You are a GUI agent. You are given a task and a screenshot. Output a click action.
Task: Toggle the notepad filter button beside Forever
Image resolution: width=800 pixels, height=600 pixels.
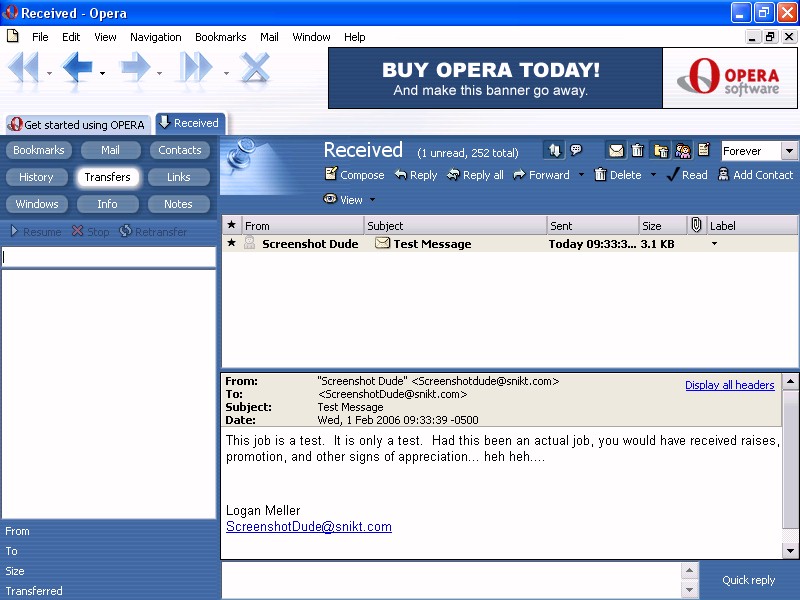(704, 150)
